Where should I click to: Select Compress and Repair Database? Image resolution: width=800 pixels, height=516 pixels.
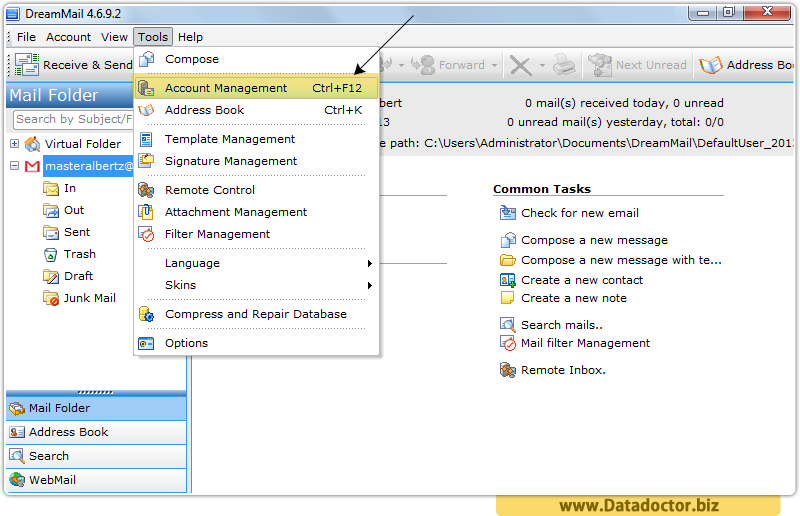pyautogui.click(x=257, y=314)
